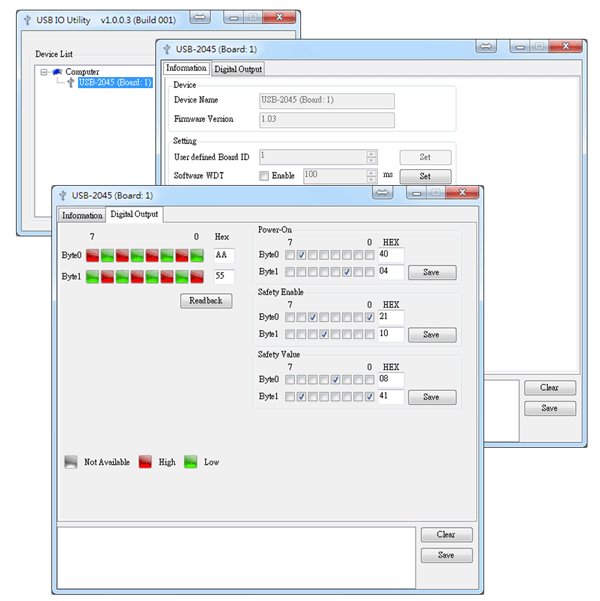The image size is (600, 601).
Task: Click double-arrow button in front USB-2045 window title bar
Action: pyautogui.click(x=382, y=192)
